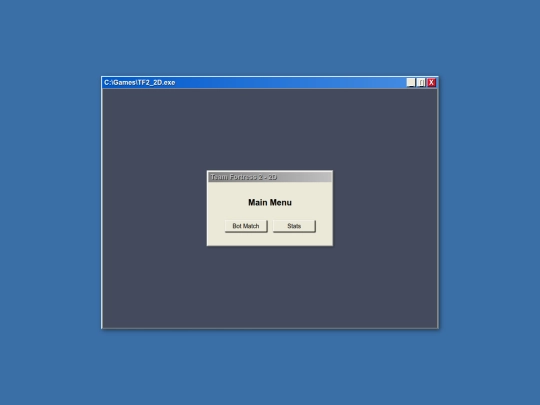This screenshot has width=540, height=405.
Task: Minimize the TF2_2D.exe window
Action: [411, 82]
